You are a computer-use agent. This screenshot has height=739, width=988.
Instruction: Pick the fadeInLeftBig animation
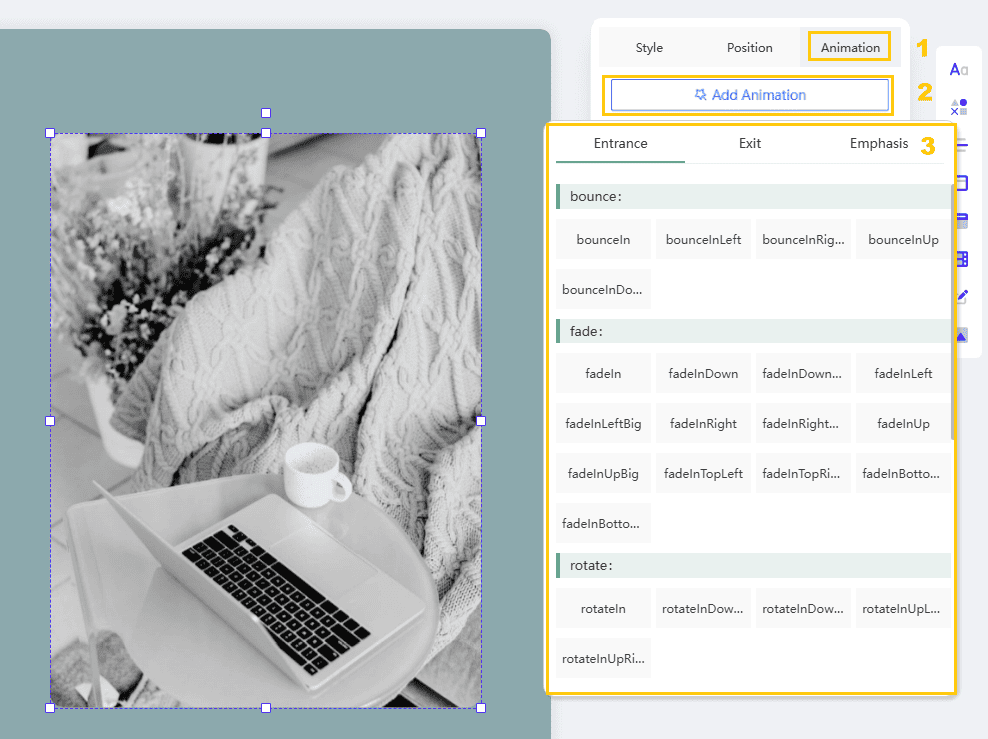(x=603, y=423)
